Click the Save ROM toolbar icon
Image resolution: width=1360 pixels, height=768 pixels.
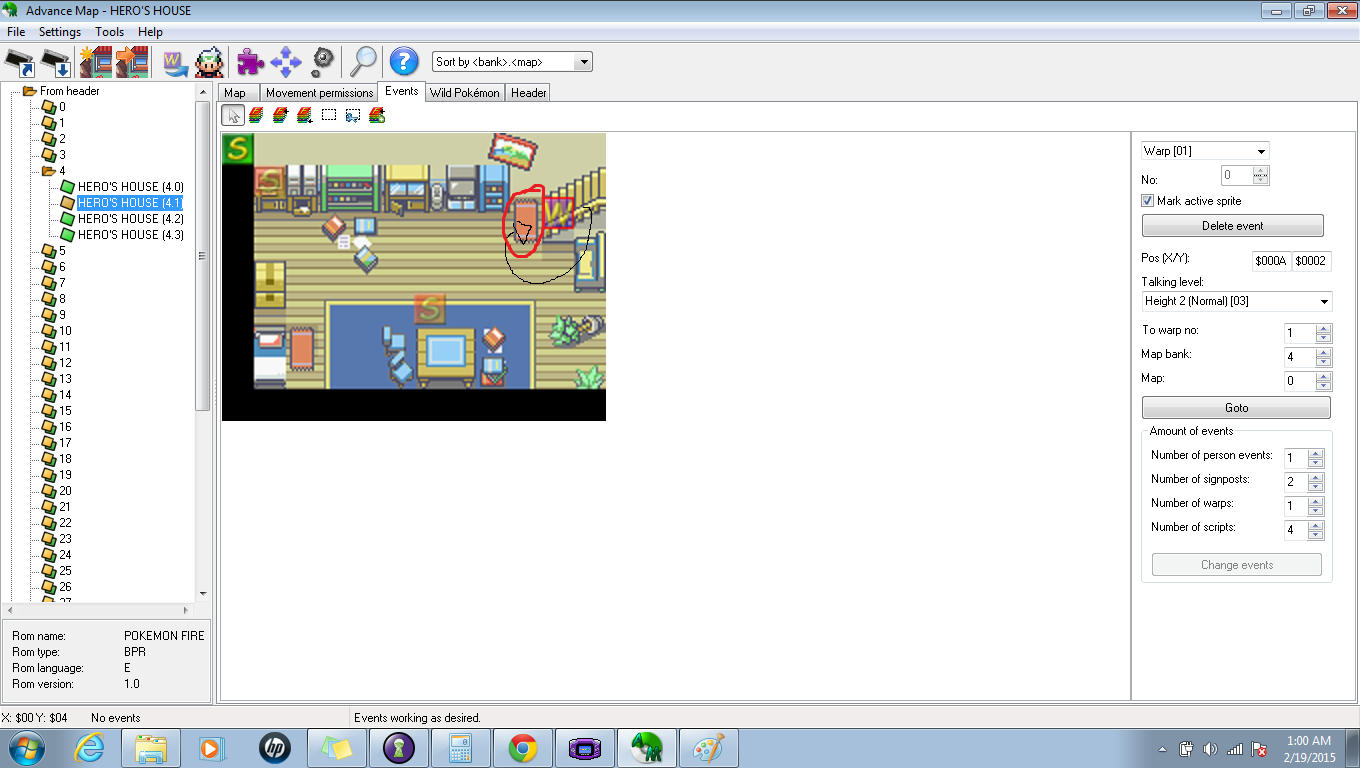56,61
